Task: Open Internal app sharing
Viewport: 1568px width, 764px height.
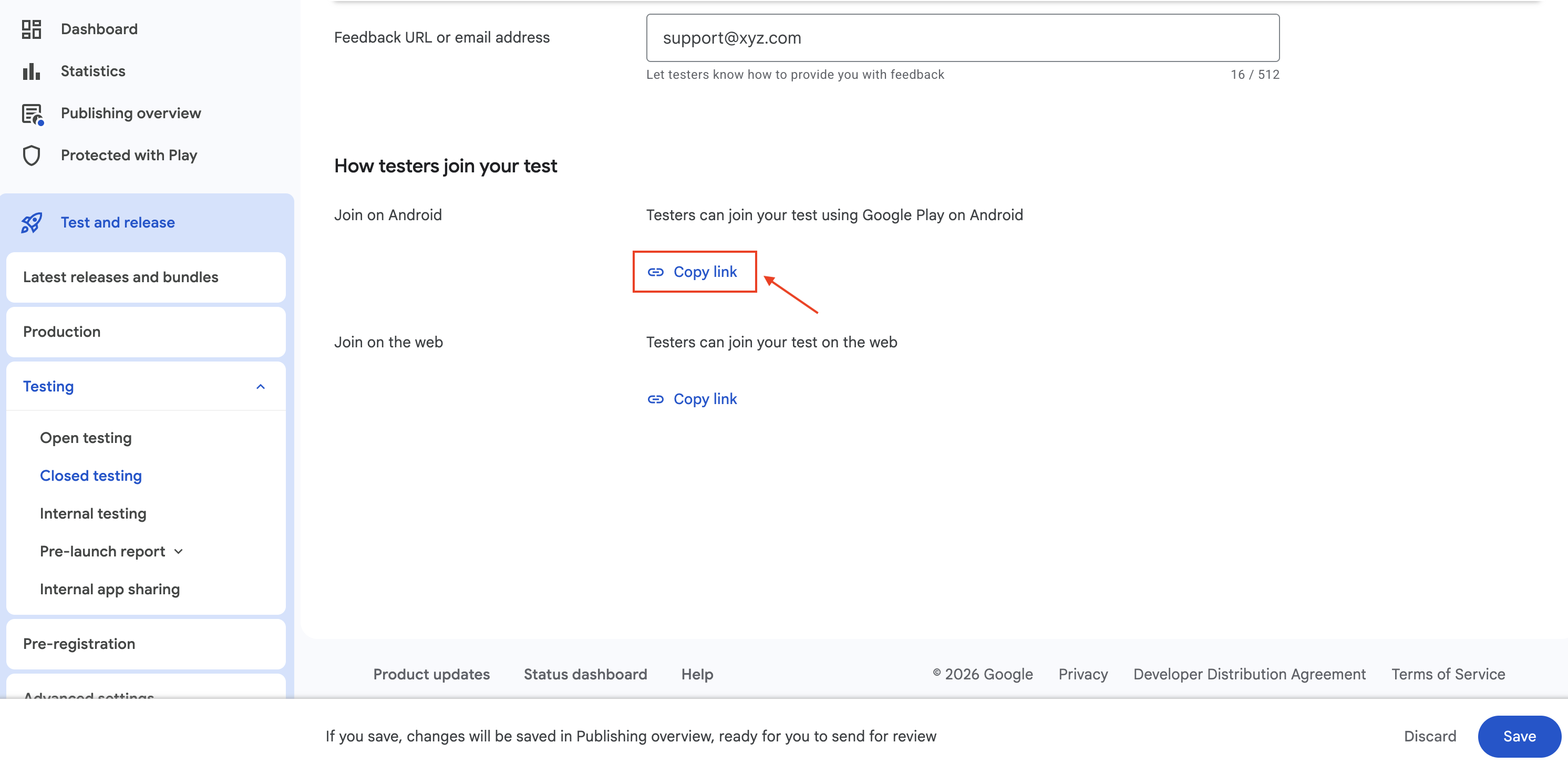Action: point(110,589)
